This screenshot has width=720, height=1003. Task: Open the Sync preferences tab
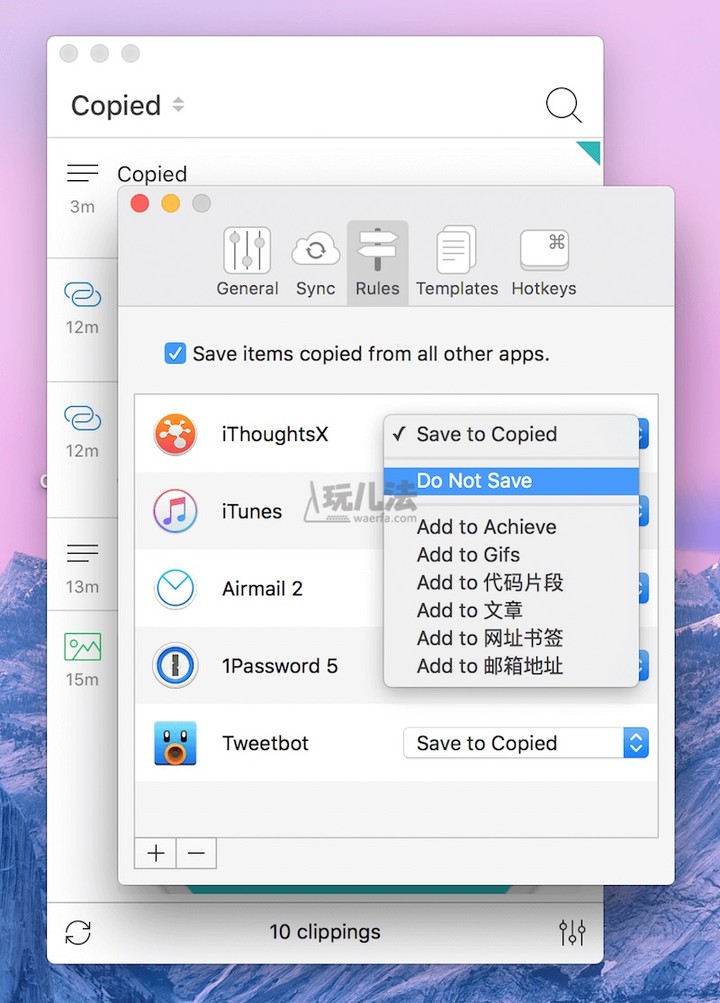click(x=316, y=262)
